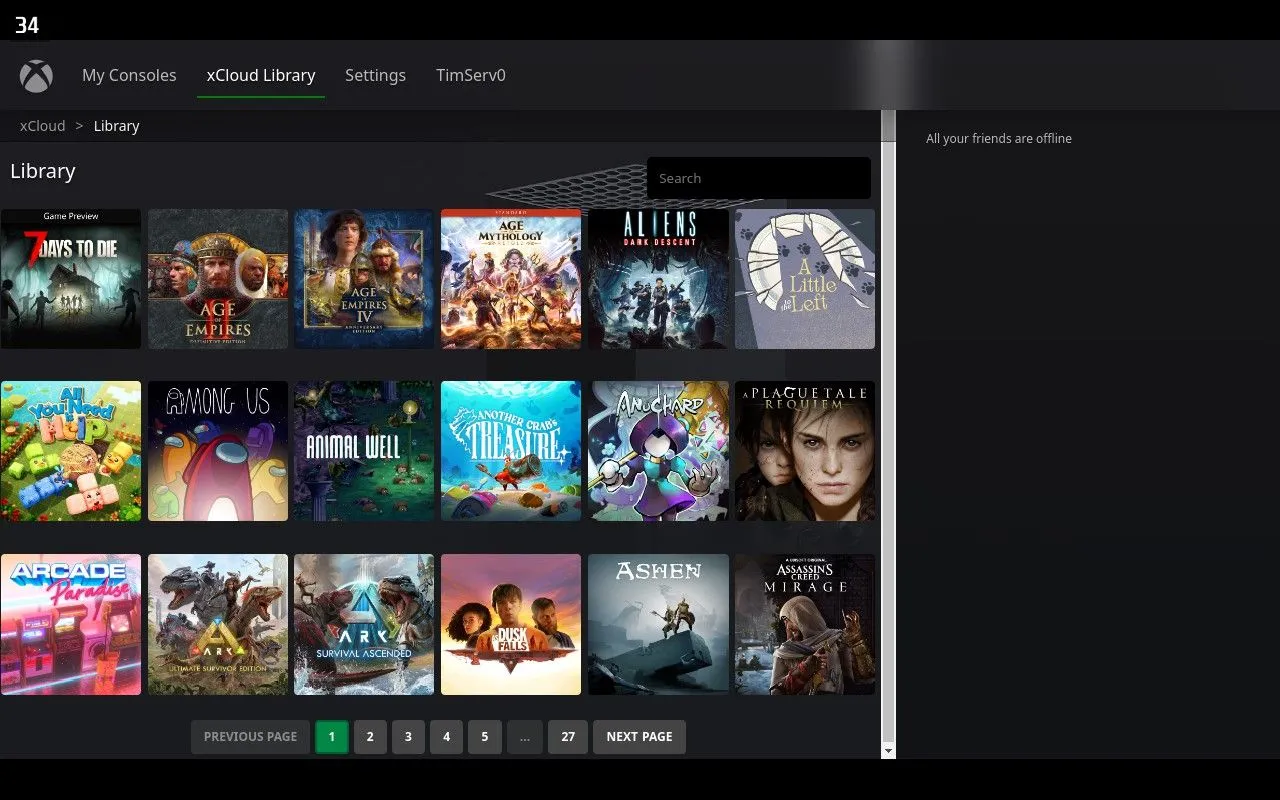This screenshot has width=1280, height=800.
Task: Click the Library breadcrumb text
Action: [x=116, y=126]
